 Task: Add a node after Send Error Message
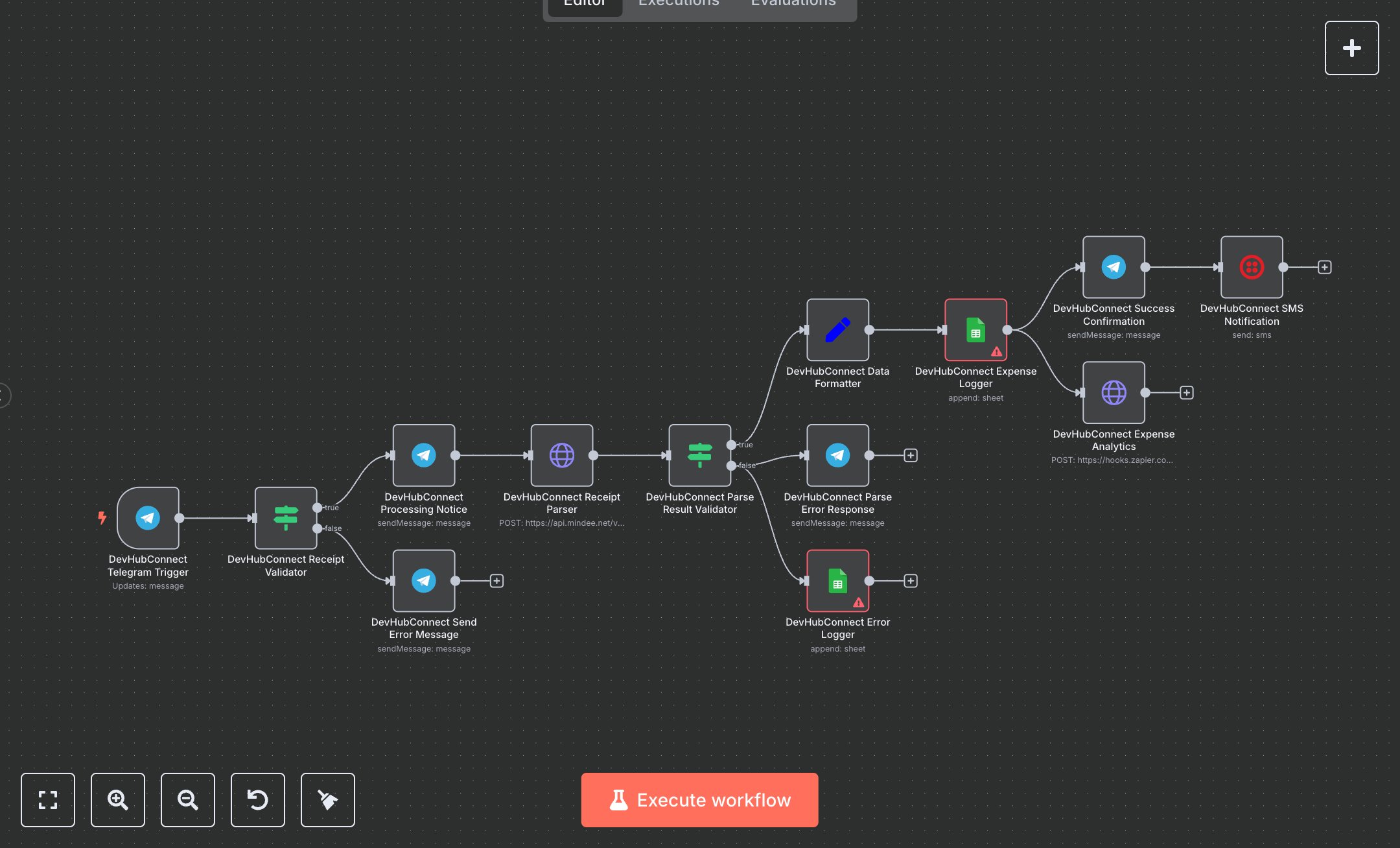pyautogui.click(x=496, y=581)
